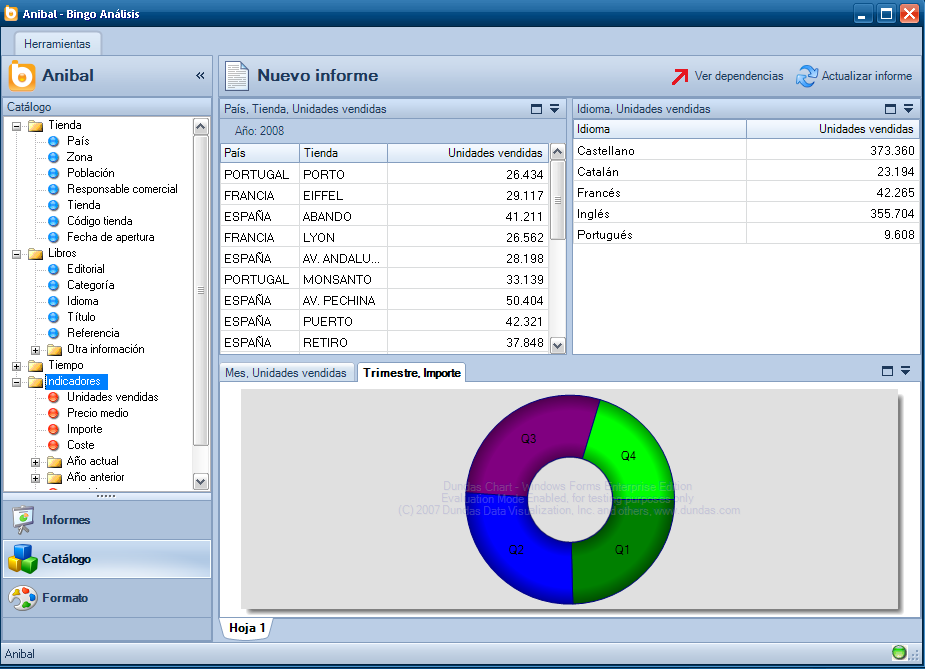The image size is (925, 669).
Task: Collapse the Libros folder
Action: 17,254
